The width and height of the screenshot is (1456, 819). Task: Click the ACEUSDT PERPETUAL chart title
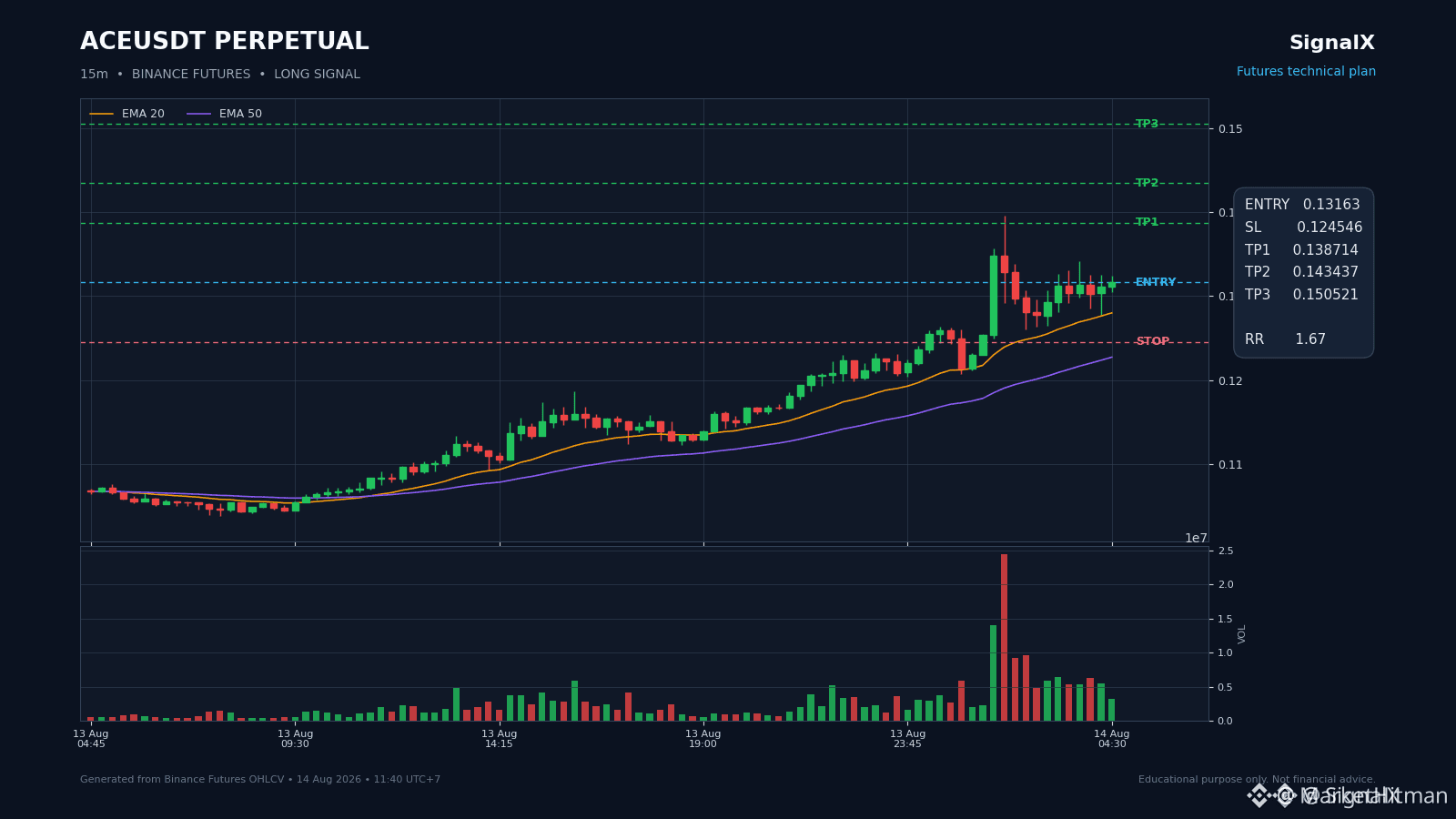pos(225,42)
